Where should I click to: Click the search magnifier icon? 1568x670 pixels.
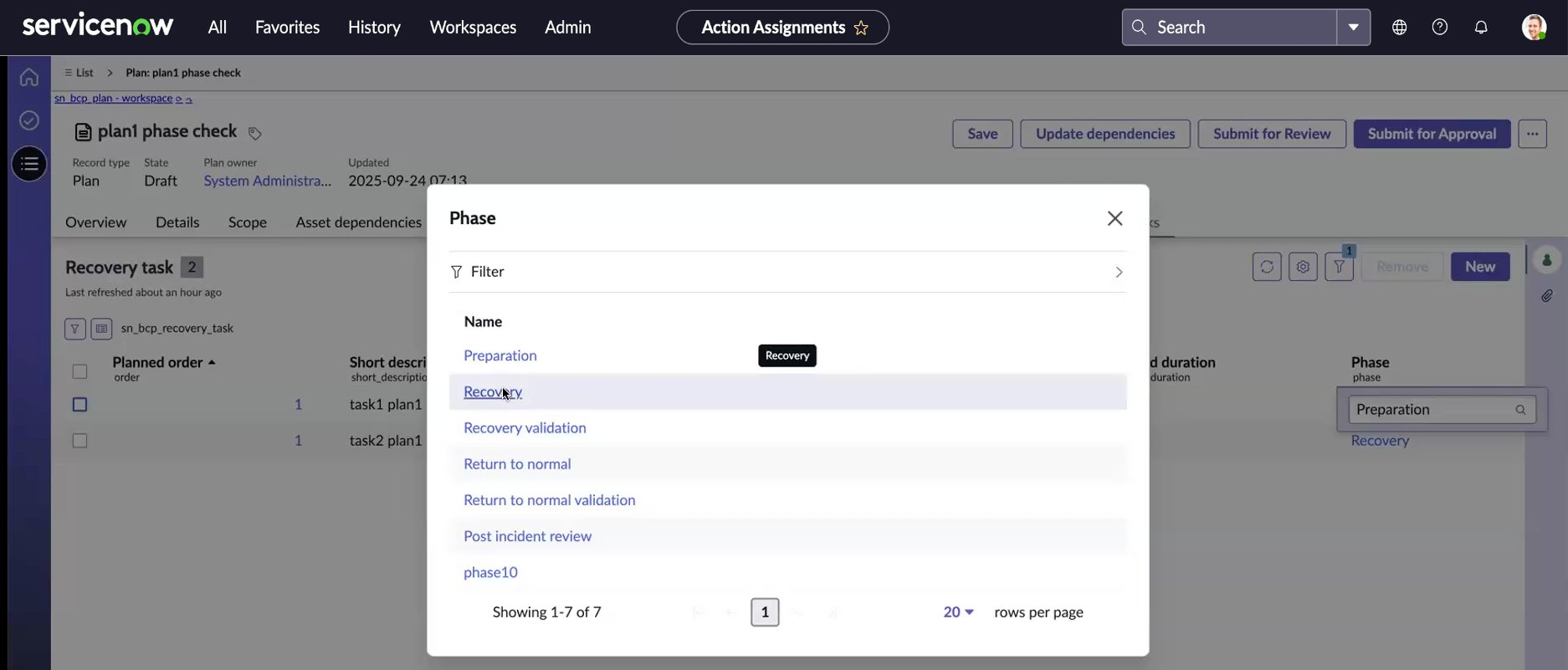pos(1139,27)
